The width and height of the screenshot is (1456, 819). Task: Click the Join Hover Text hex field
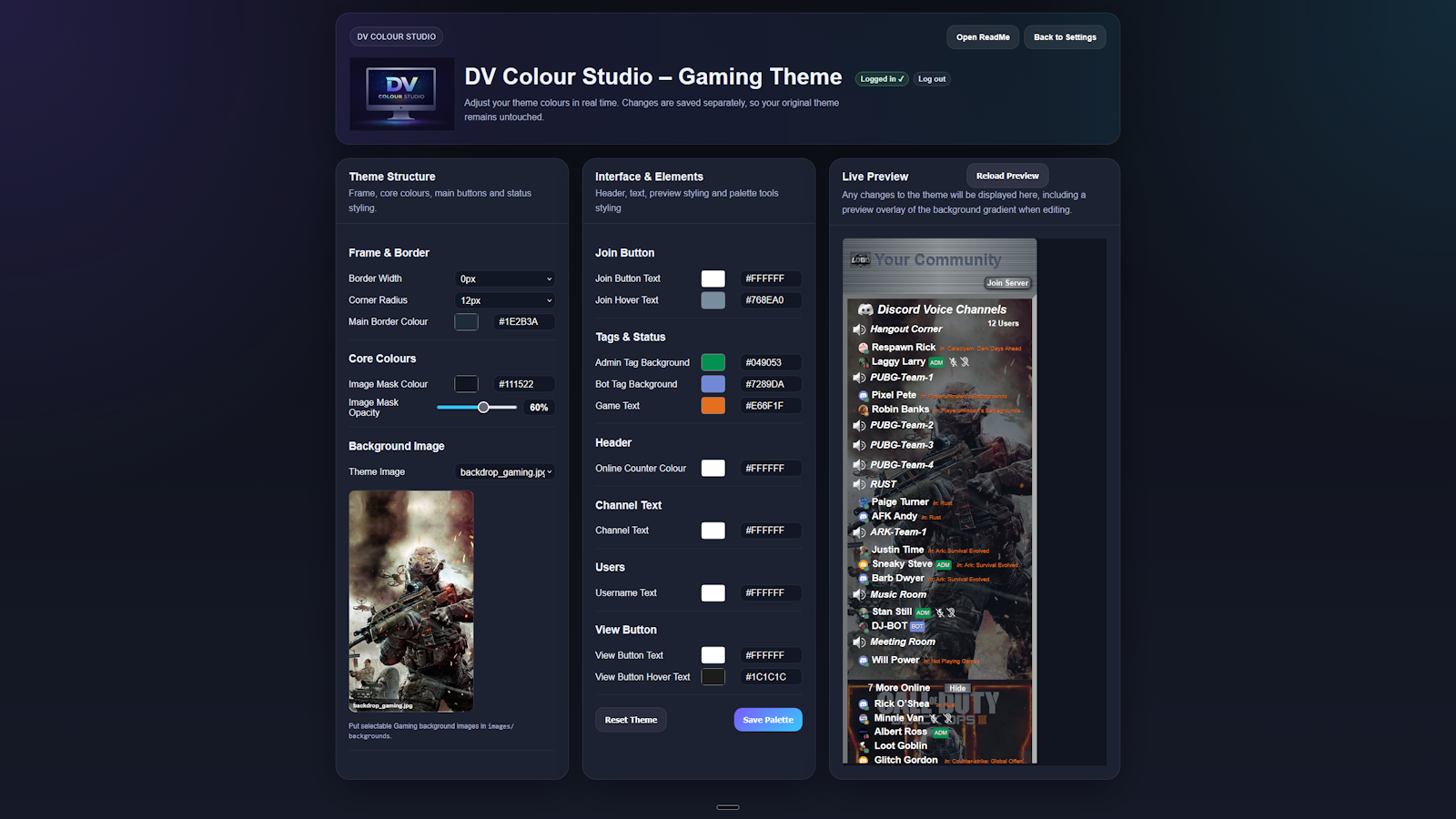(771, 300)
